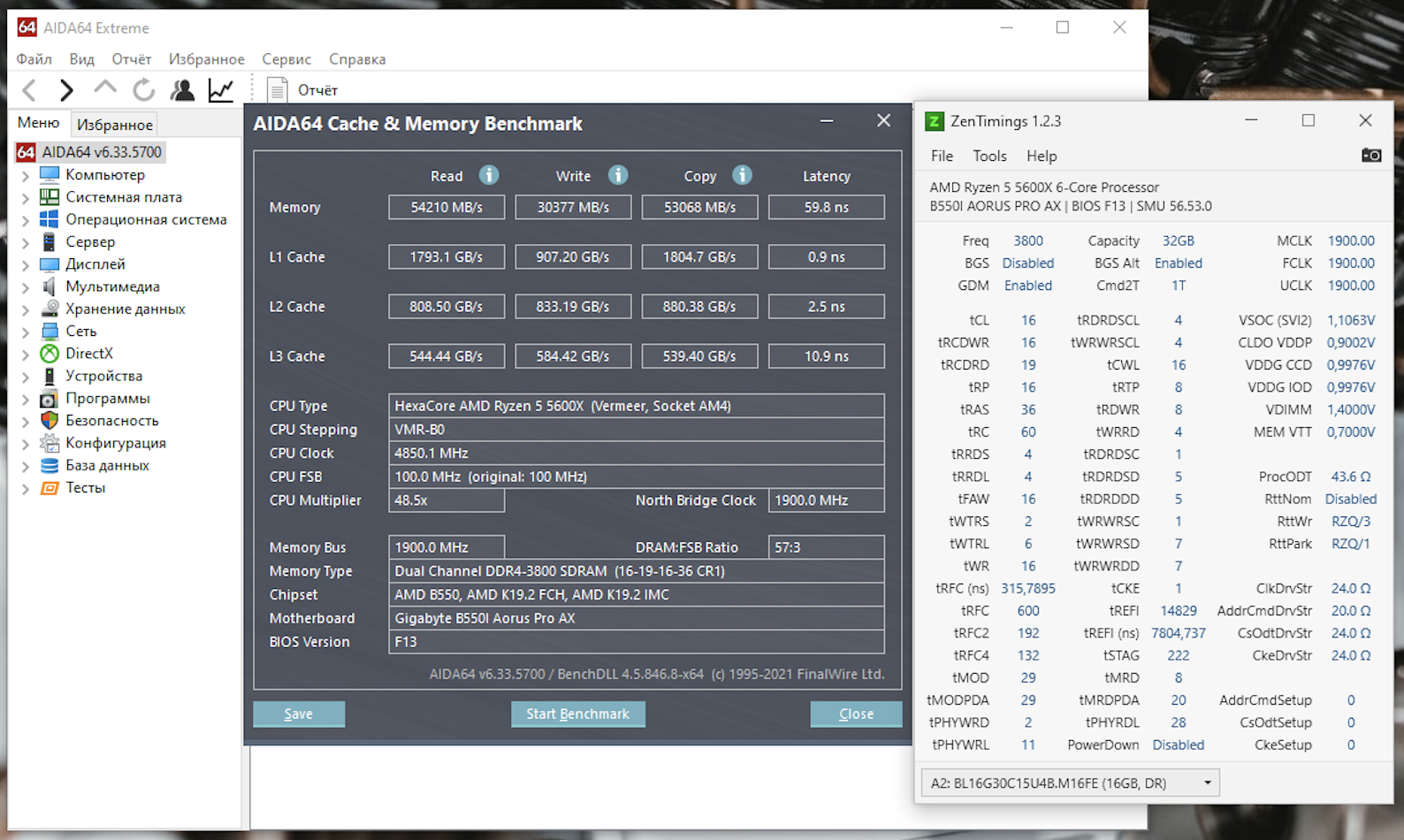
Task: Open the Избранное menu in the AIDA64 menu bar
Action: [x=207, y=59]
